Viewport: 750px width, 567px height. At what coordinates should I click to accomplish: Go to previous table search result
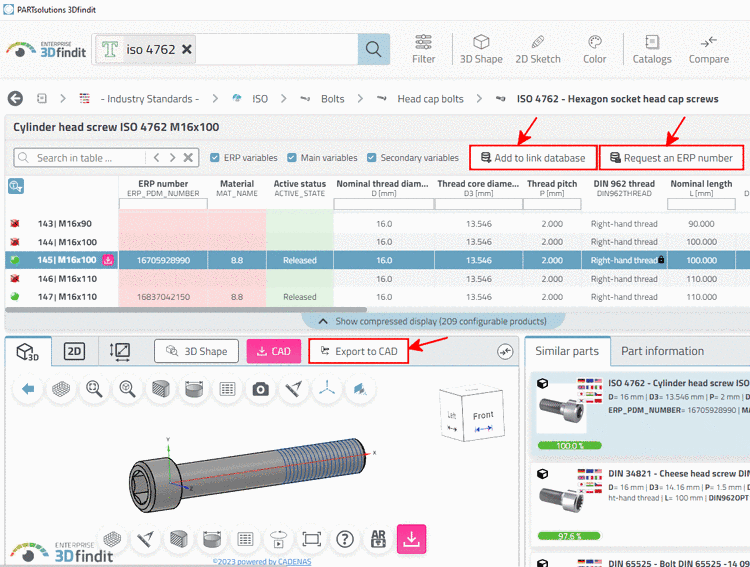pyautogui.click(x=156, y=157)
